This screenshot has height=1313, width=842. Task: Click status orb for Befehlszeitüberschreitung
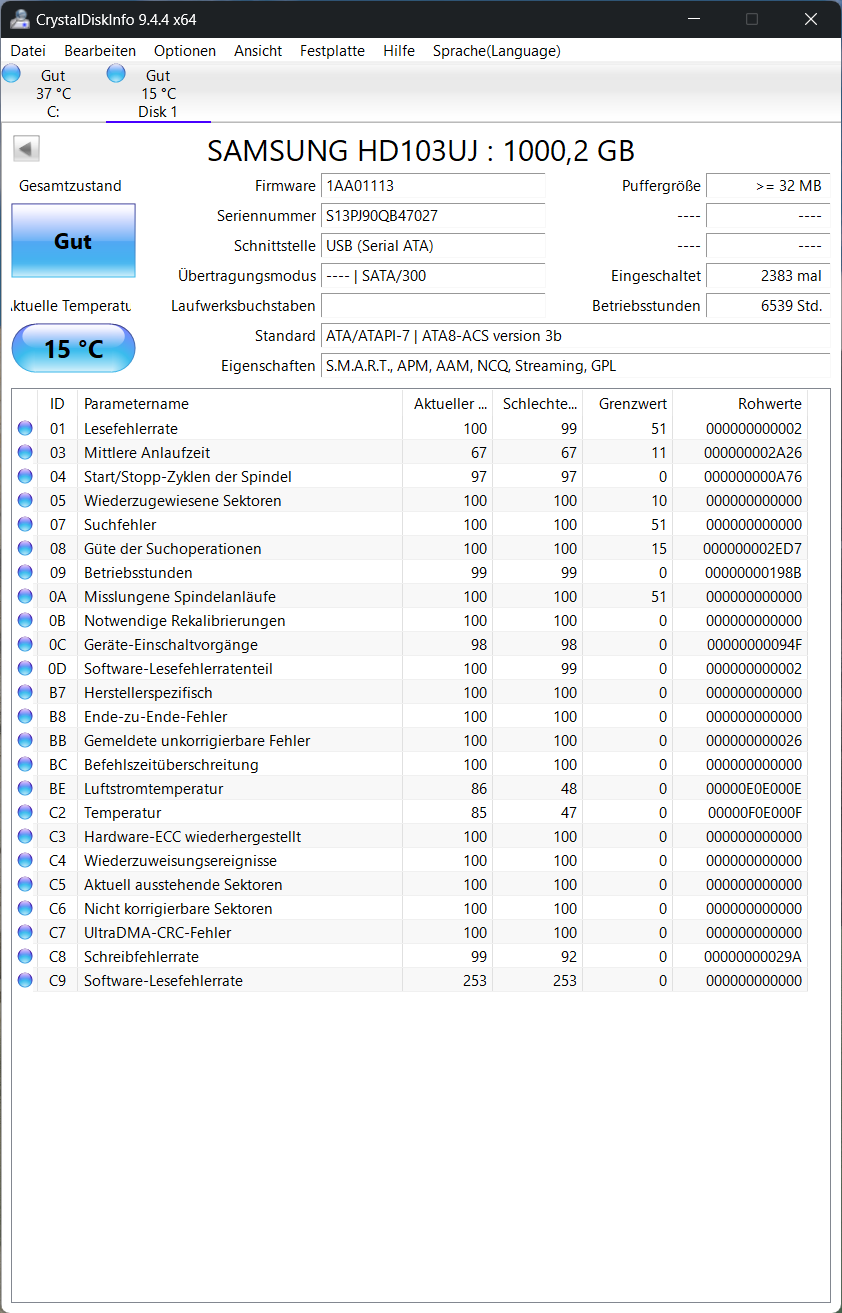click(25, 764)
